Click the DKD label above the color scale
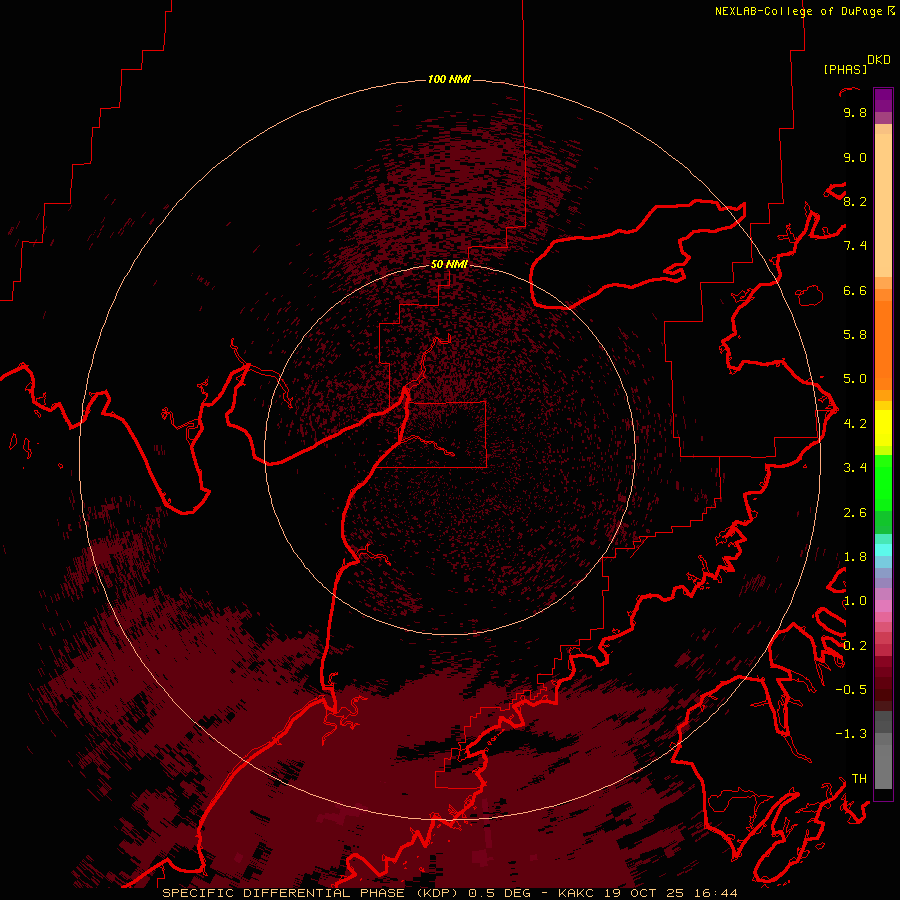The height and width of the screenshot is (900, 900). pos(879,60)
